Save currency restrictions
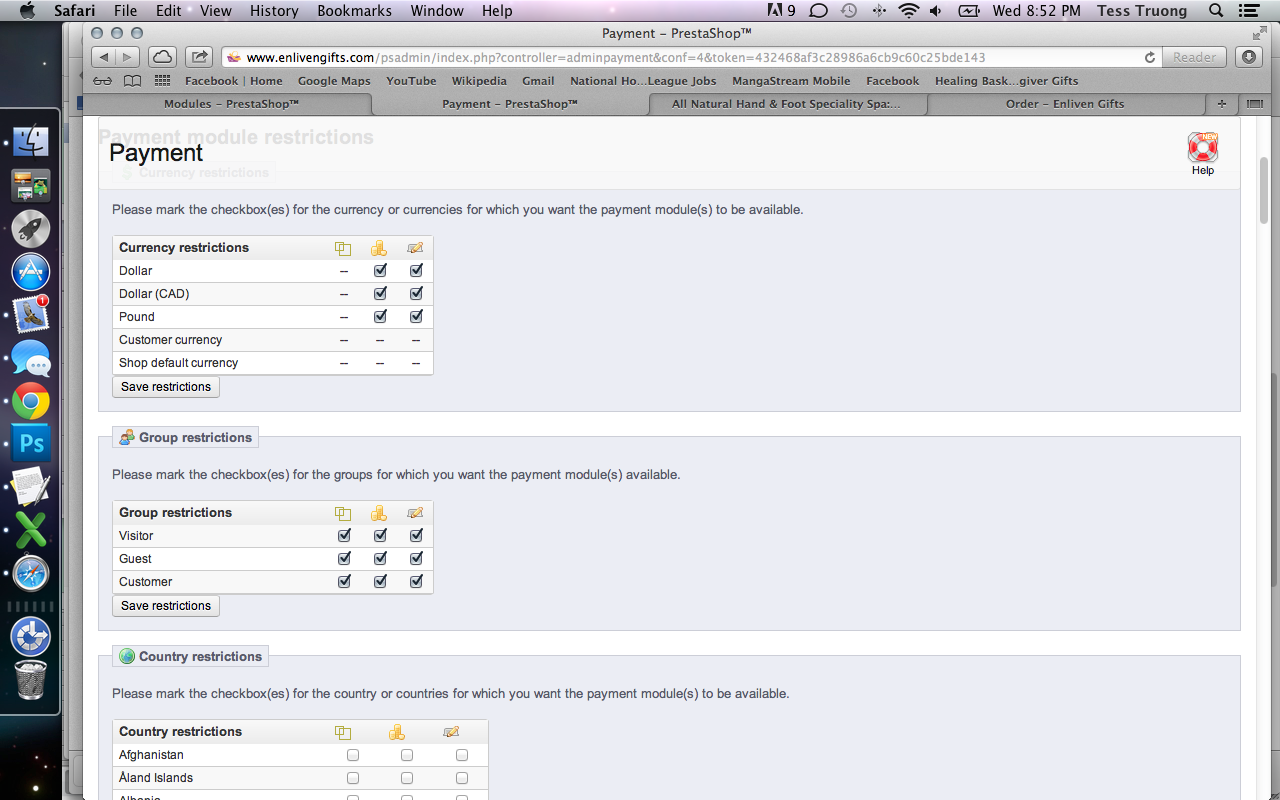 (166, 387)
